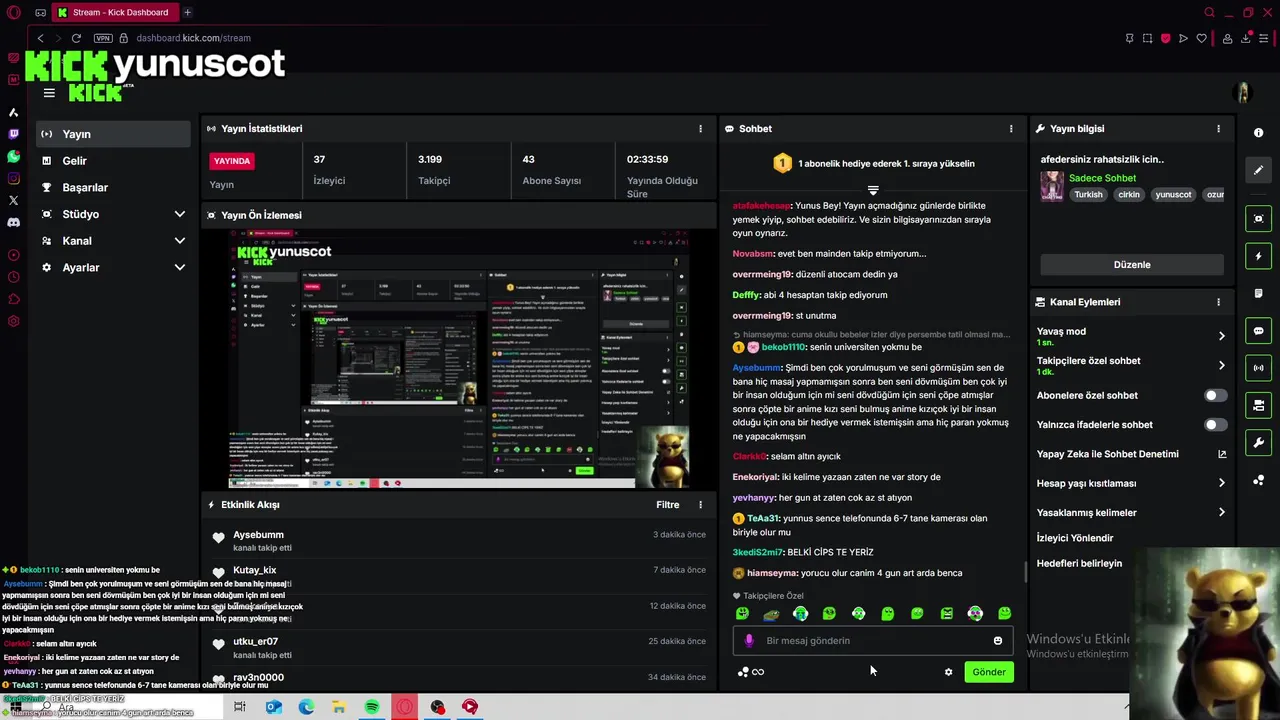This screenshot has width=1280, height=720.
Task: Open the Yayın sidebar item
Action: click(114, 134)
